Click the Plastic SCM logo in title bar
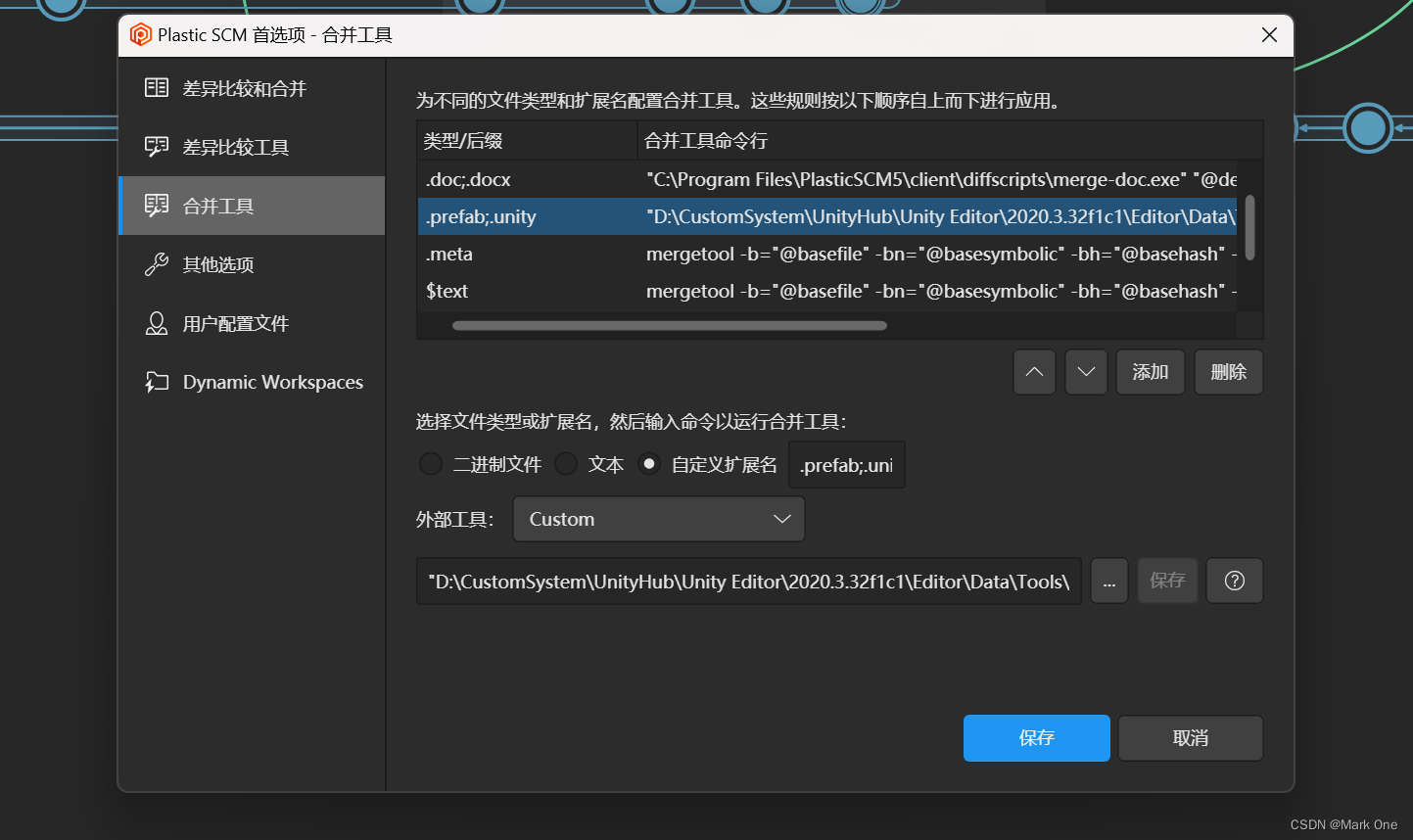The height and width of the screenshot is (840, 1413). (x=141, y=35)
